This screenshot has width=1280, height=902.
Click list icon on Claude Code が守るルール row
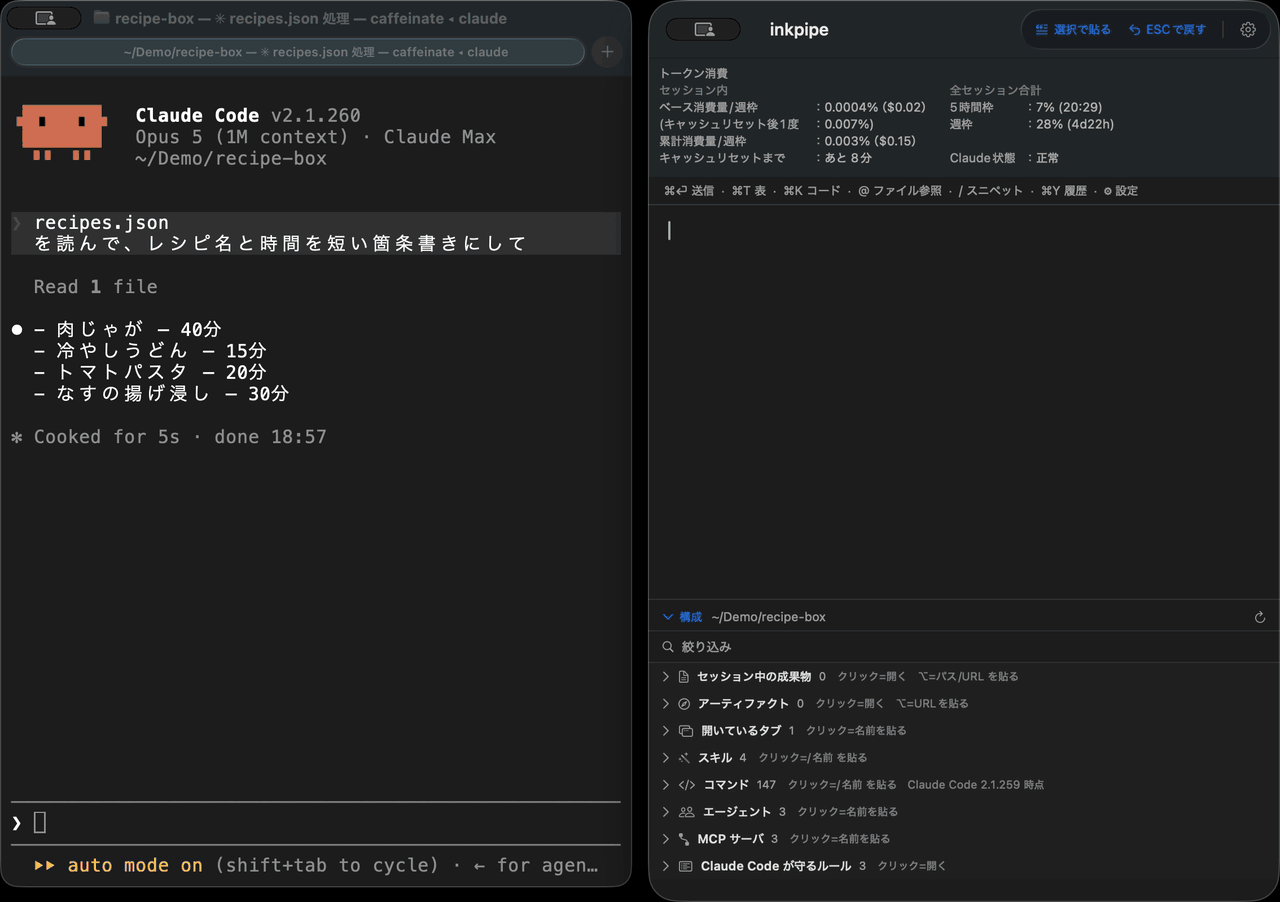686,866
